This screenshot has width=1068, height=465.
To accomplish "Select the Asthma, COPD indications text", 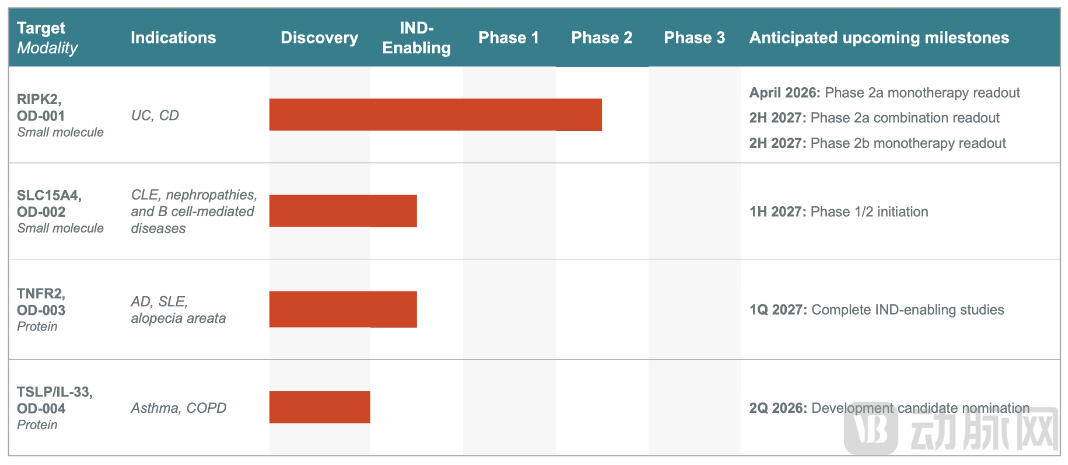I will click(179, 408).
